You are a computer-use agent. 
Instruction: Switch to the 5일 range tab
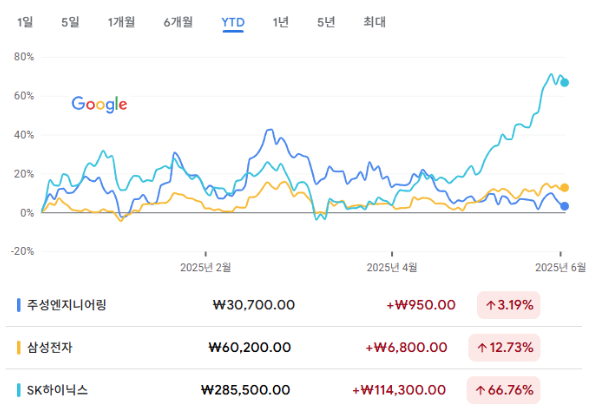[x=70, y=22]
